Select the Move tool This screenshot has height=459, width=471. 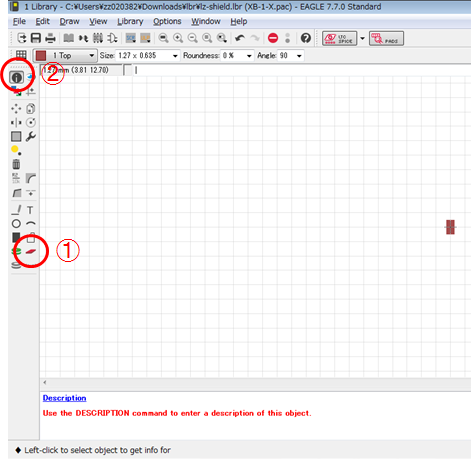(x=16, y=109)
